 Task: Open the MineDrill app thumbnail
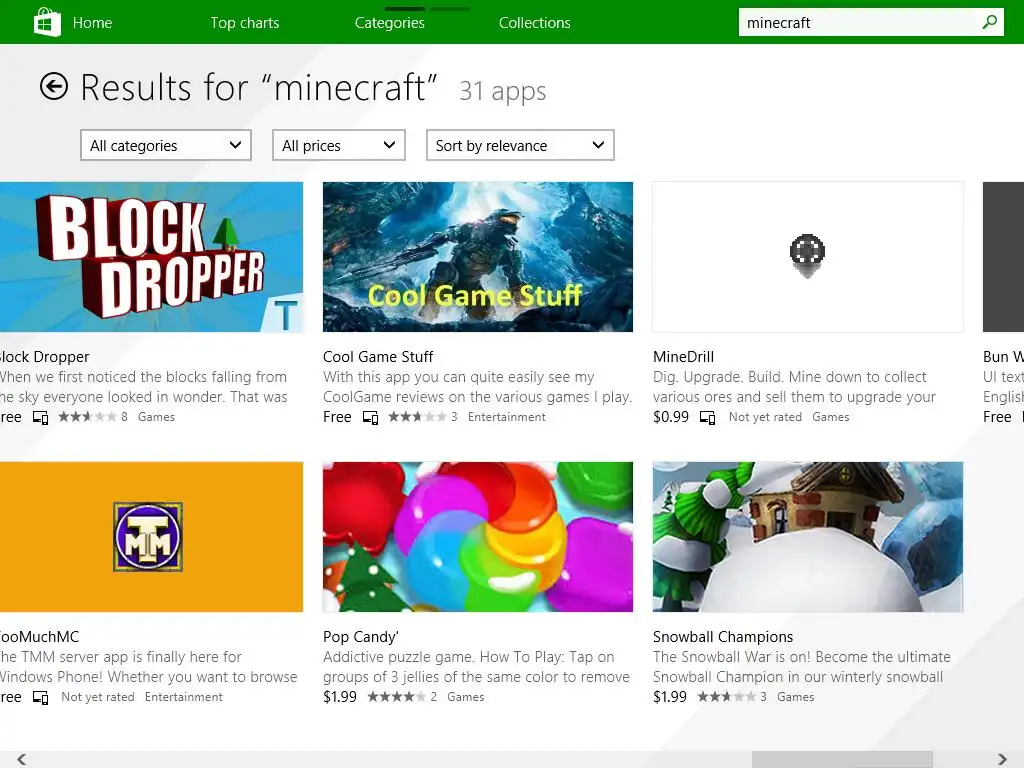coord(808,257)
